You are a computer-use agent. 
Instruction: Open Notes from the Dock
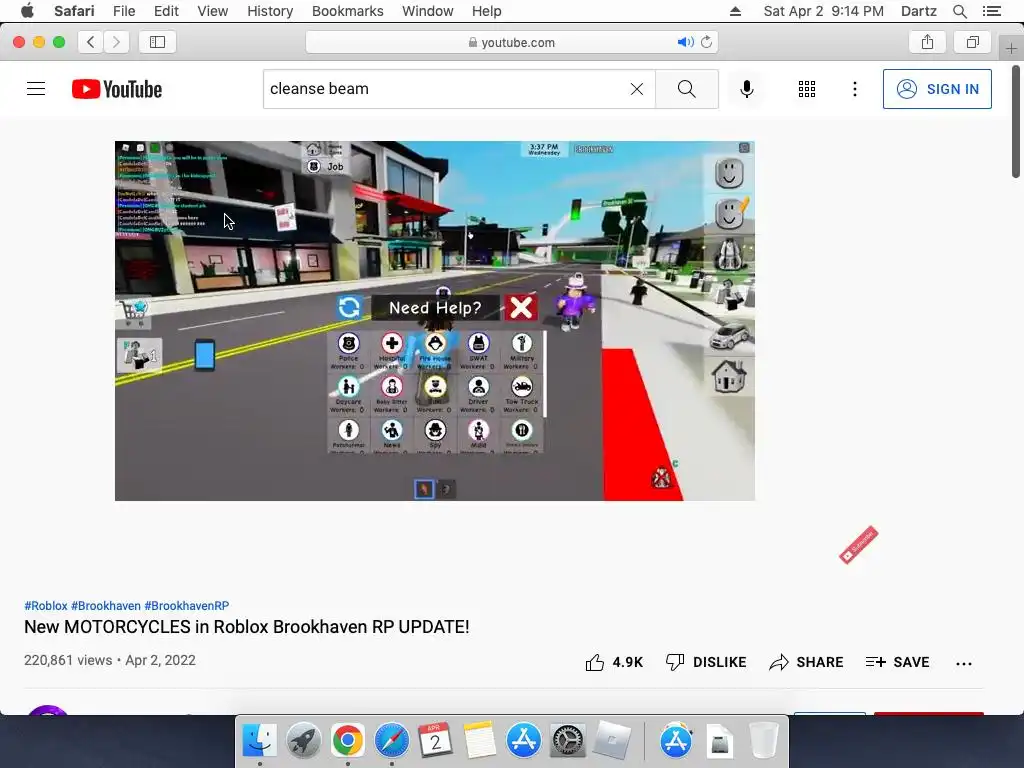click(x=480, y=741)
